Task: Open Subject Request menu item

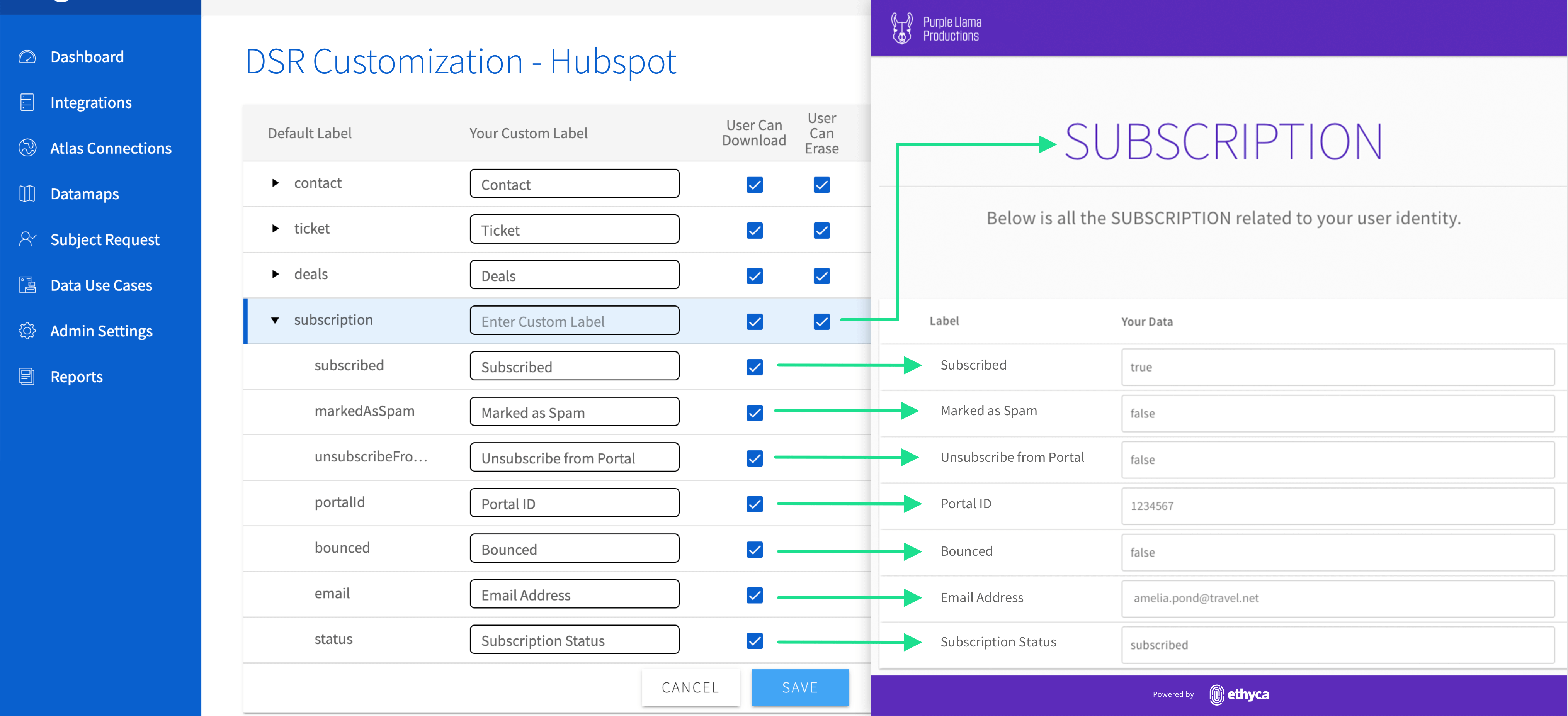Action: (x=105, y=240)
